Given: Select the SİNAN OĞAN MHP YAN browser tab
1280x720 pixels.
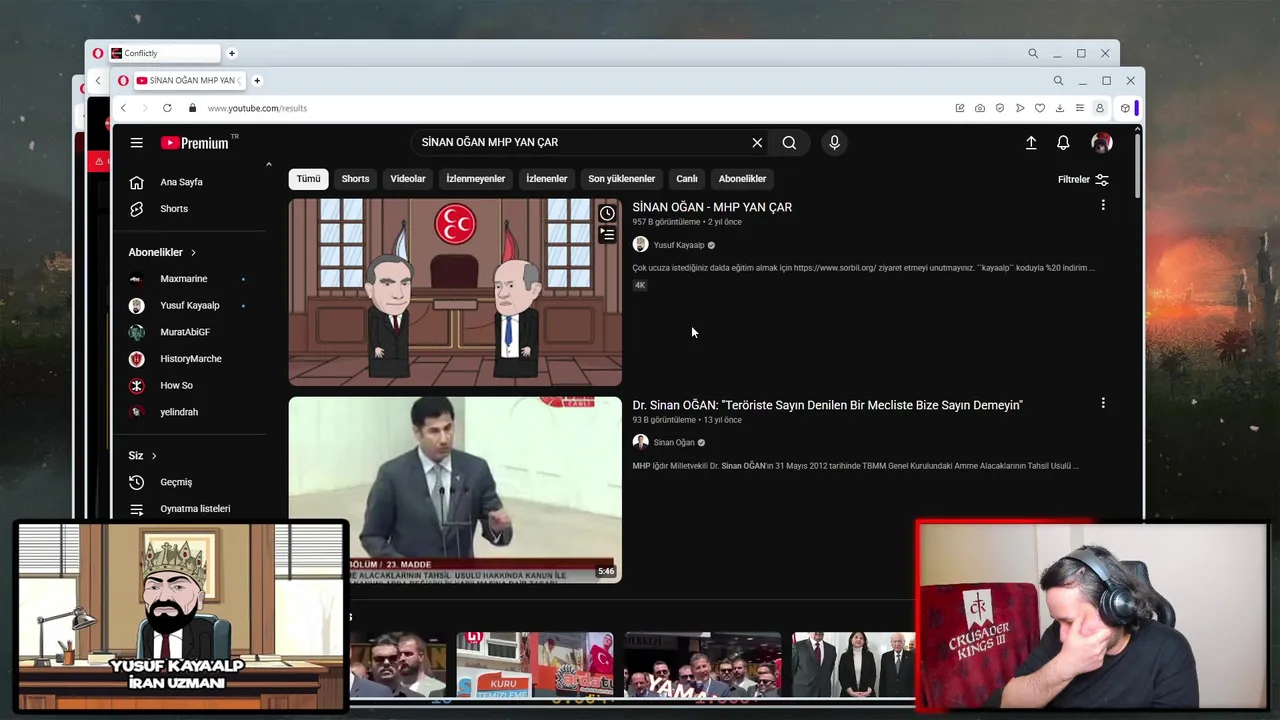Looking at the screenshot, I should [189, 80].
